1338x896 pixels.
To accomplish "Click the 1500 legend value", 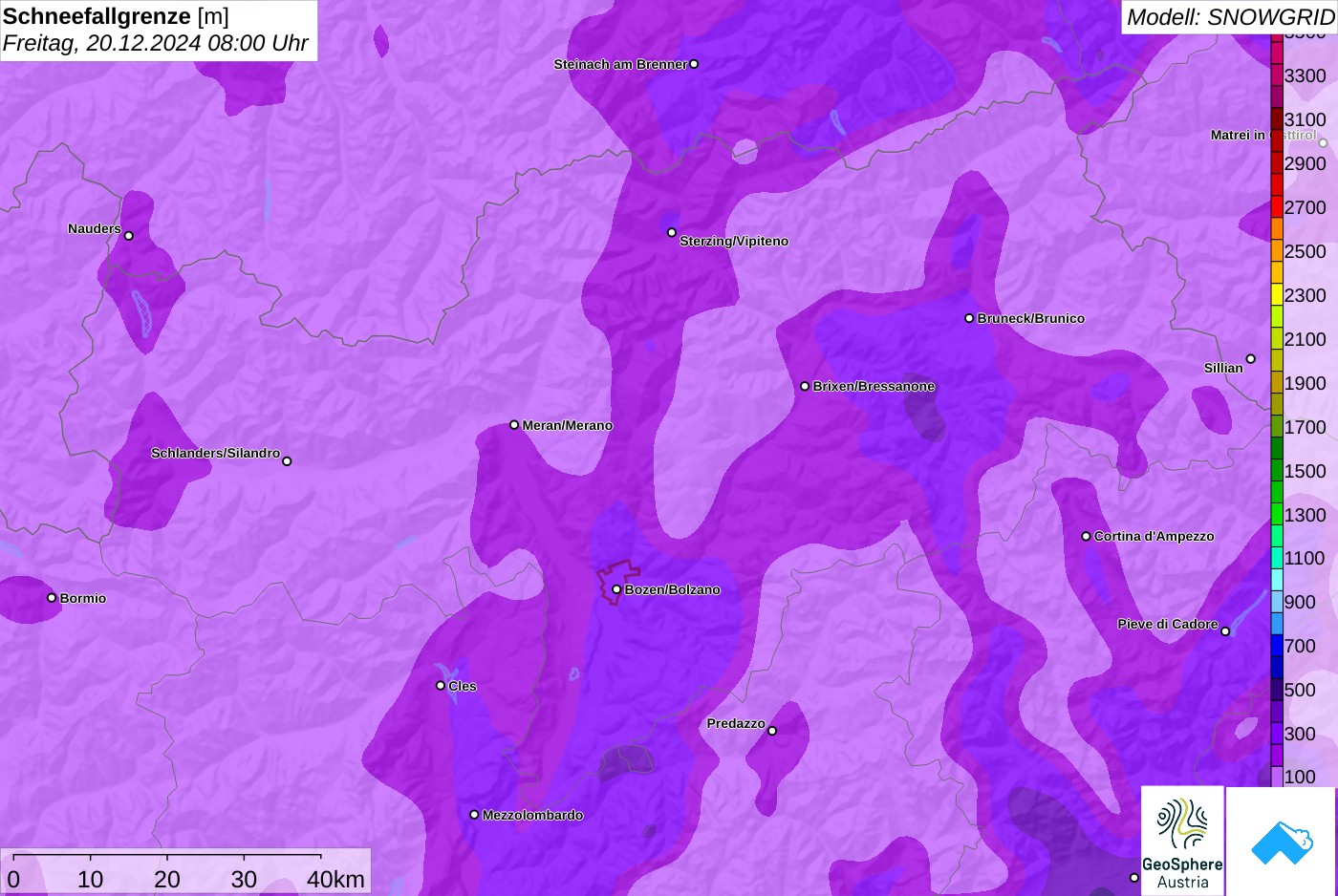I will [1306, 471].
